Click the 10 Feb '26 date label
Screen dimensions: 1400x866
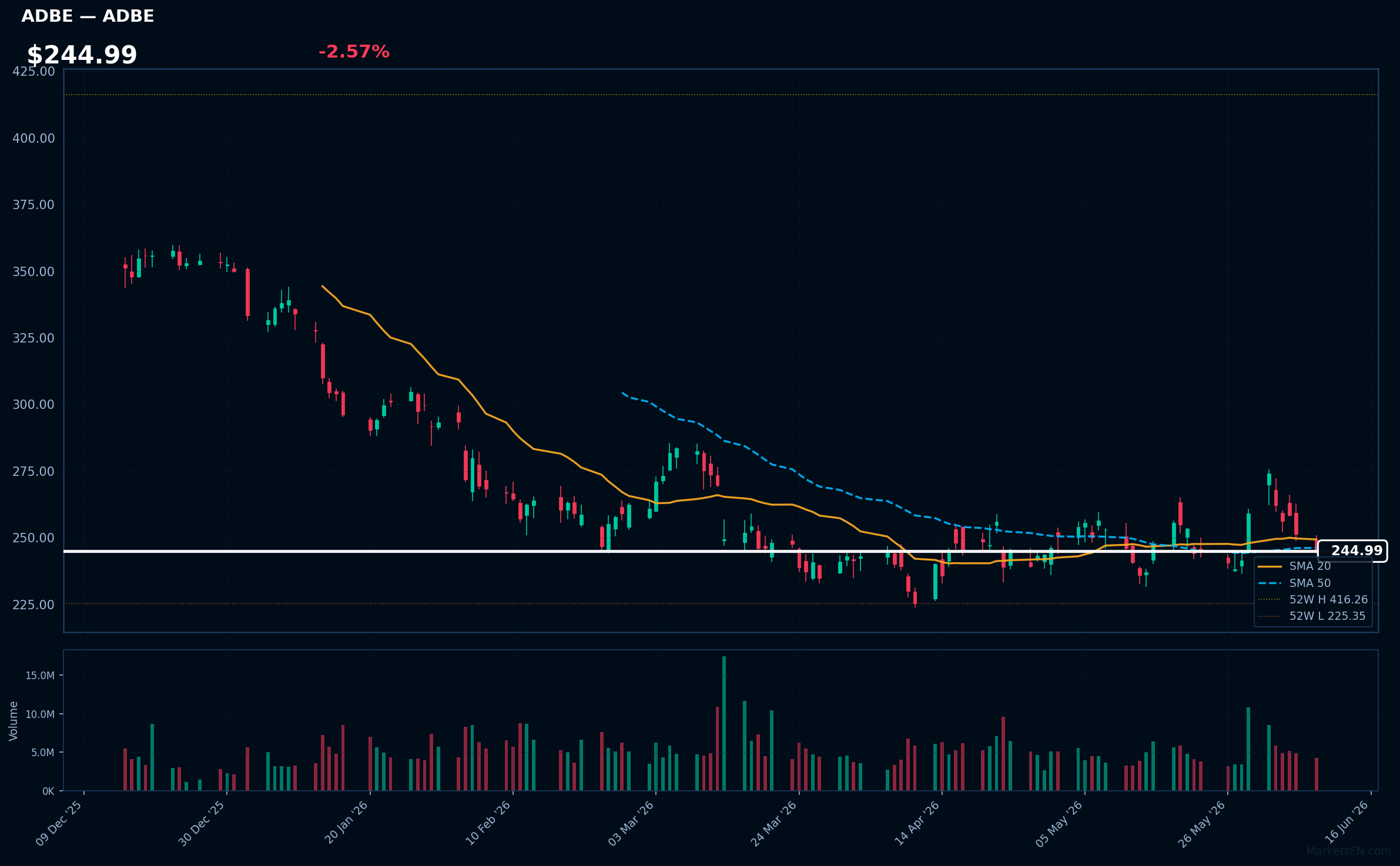(x=488, y=823)
